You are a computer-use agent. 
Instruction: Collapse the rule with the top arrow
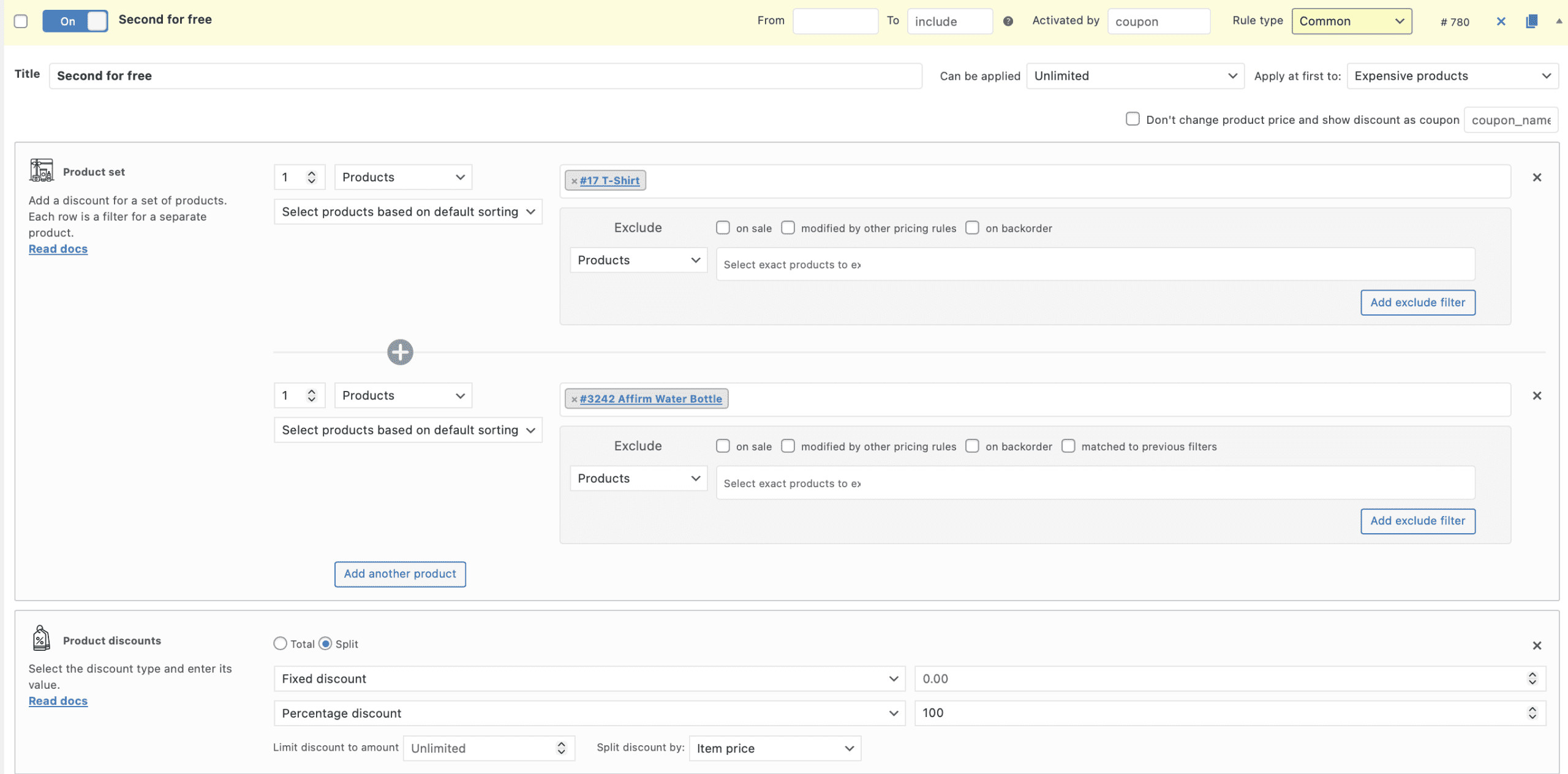pos(1558,21)
